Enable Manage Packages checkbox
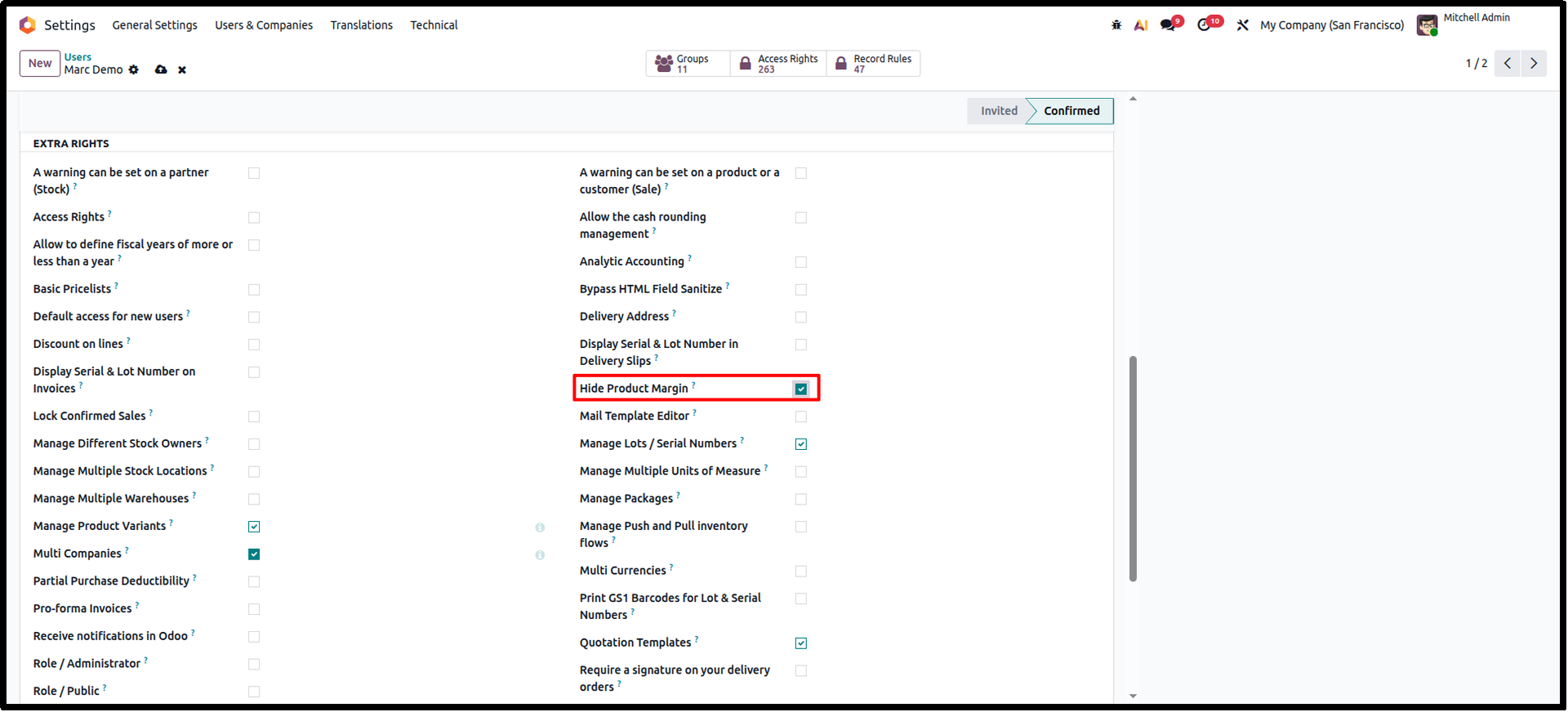Image resolution: width=1568 pixels, height=712 pixels. [x=801, y=499]
